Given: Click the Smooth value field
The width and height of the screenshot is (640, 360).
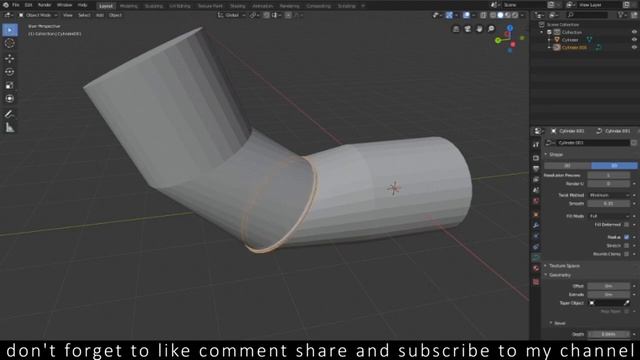Looking at the screenshot, I should click(609, 203).
